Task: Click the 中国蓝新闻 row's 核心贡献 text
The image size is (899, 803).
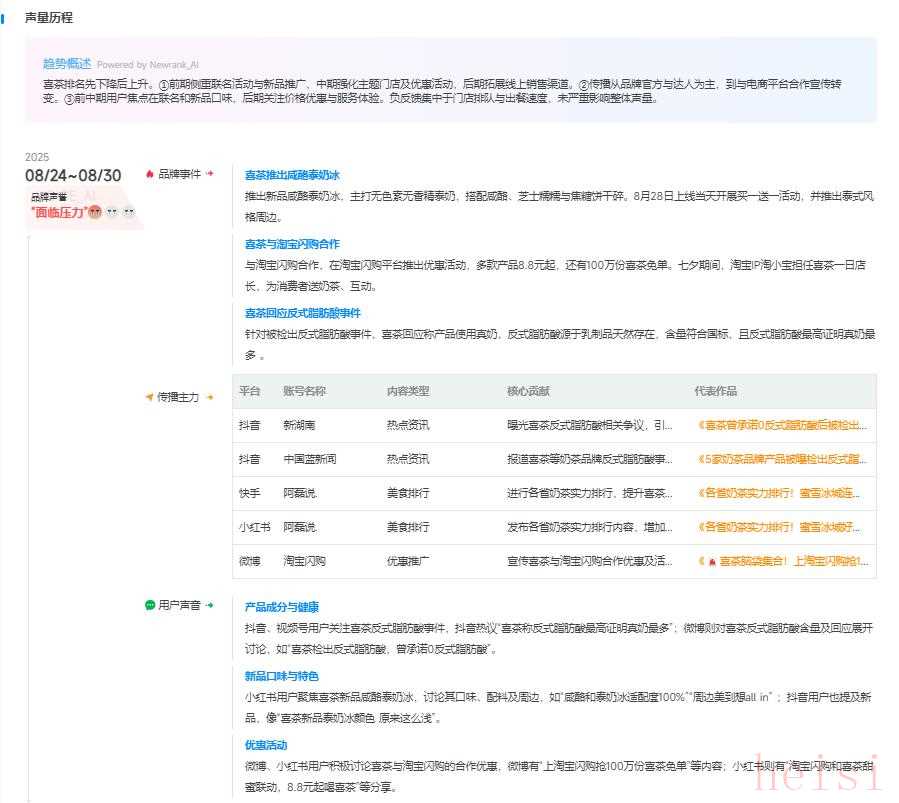Action: (590, 459)
